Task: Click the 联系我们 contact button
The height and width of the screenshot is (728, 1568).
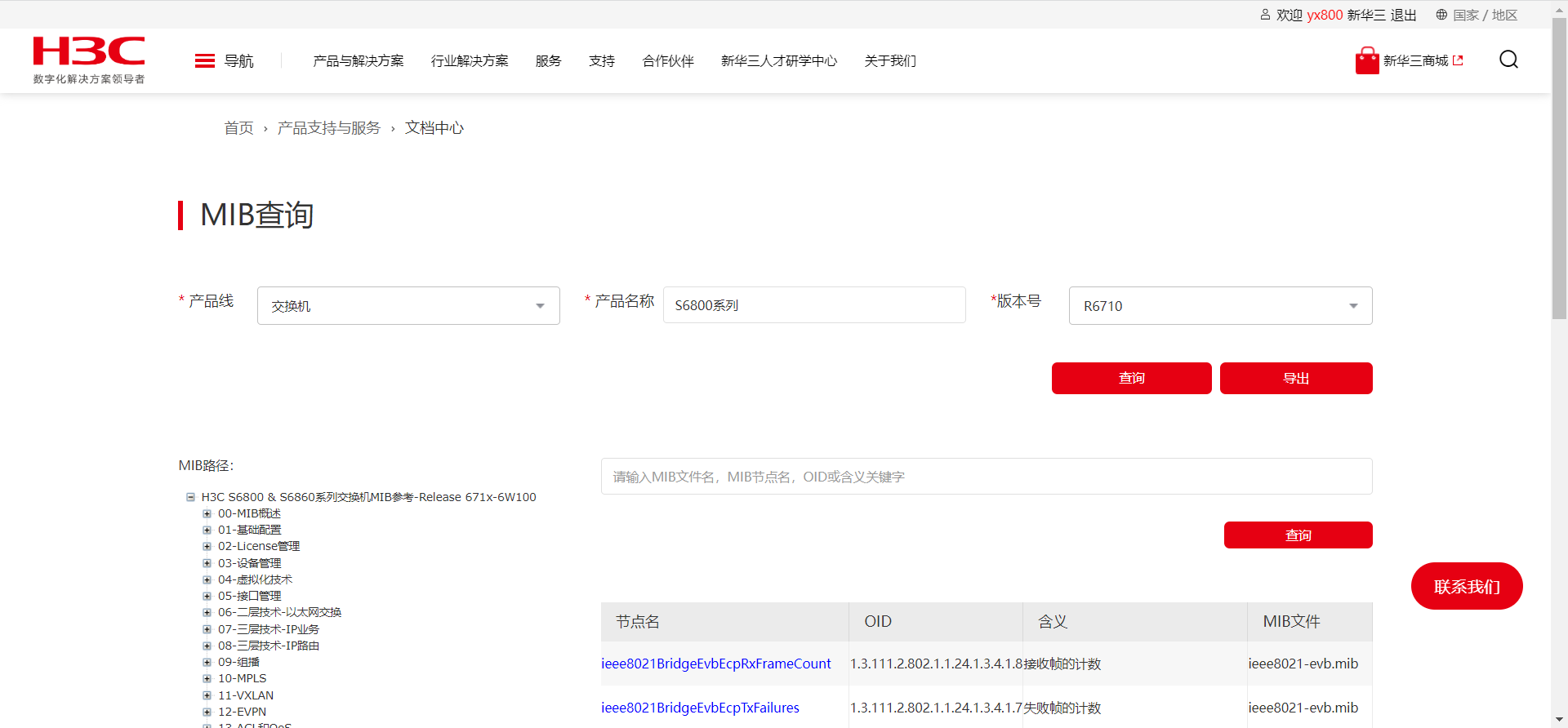Action: pos(1467,586)
